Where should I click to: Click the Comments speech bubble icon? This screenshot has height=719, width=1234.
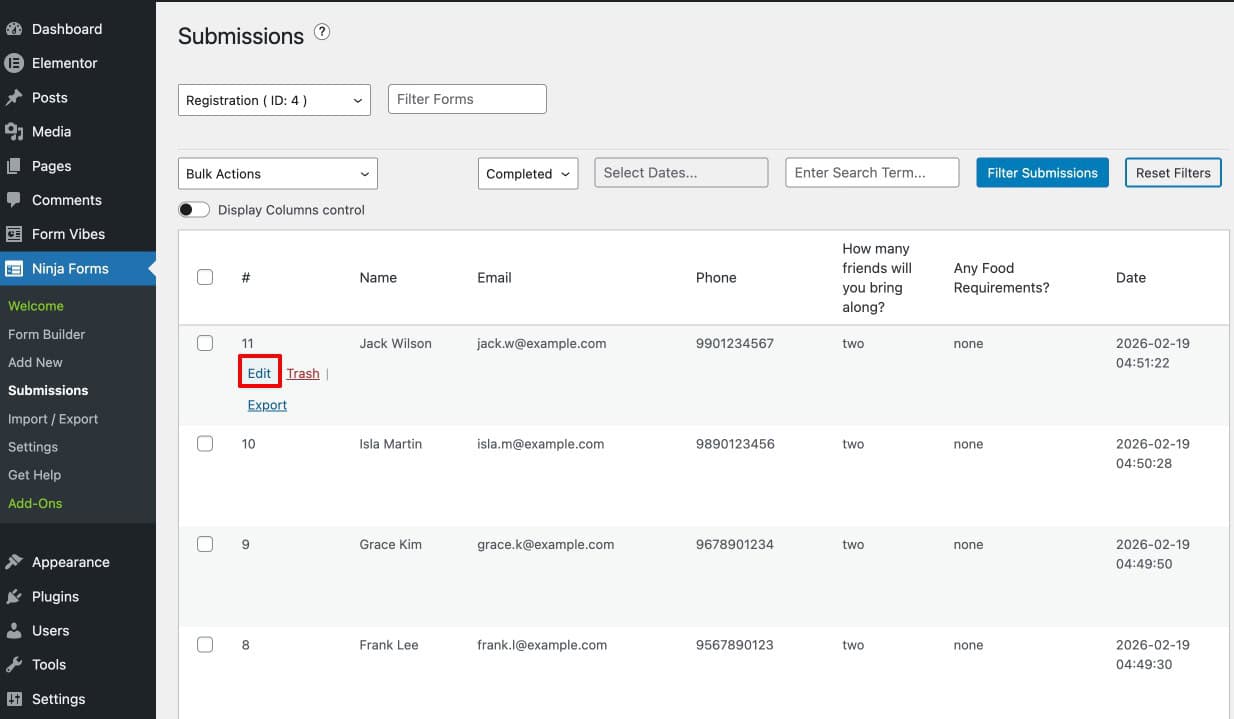14,200
